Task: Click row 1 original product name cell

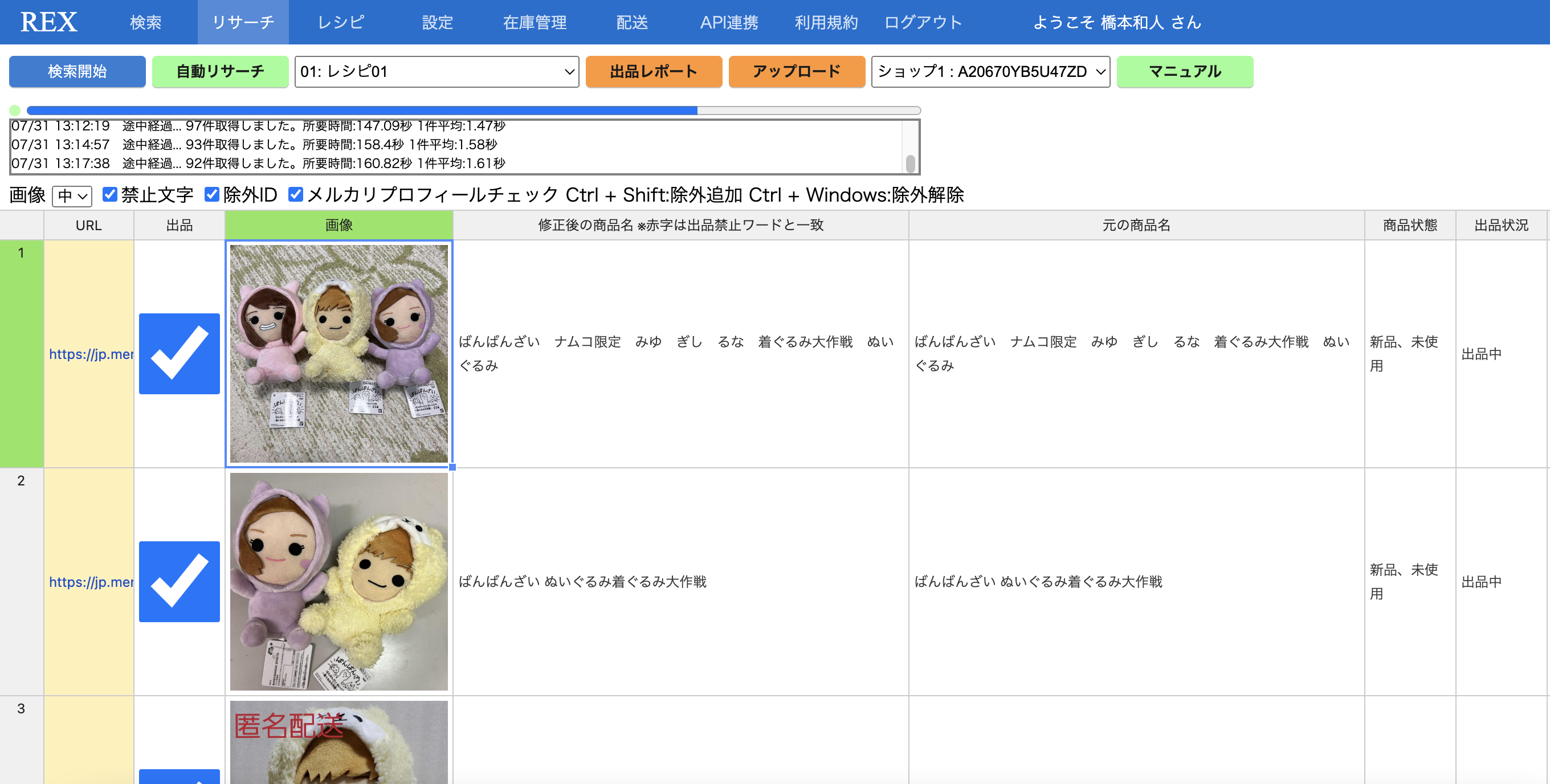Action: tap(1136, 354)
